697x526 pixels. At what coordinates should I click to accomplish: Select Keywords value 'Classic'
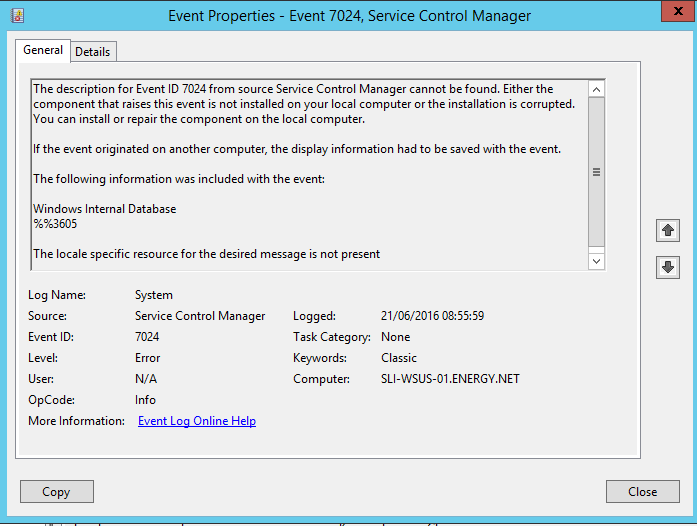(x=399, y=357)
